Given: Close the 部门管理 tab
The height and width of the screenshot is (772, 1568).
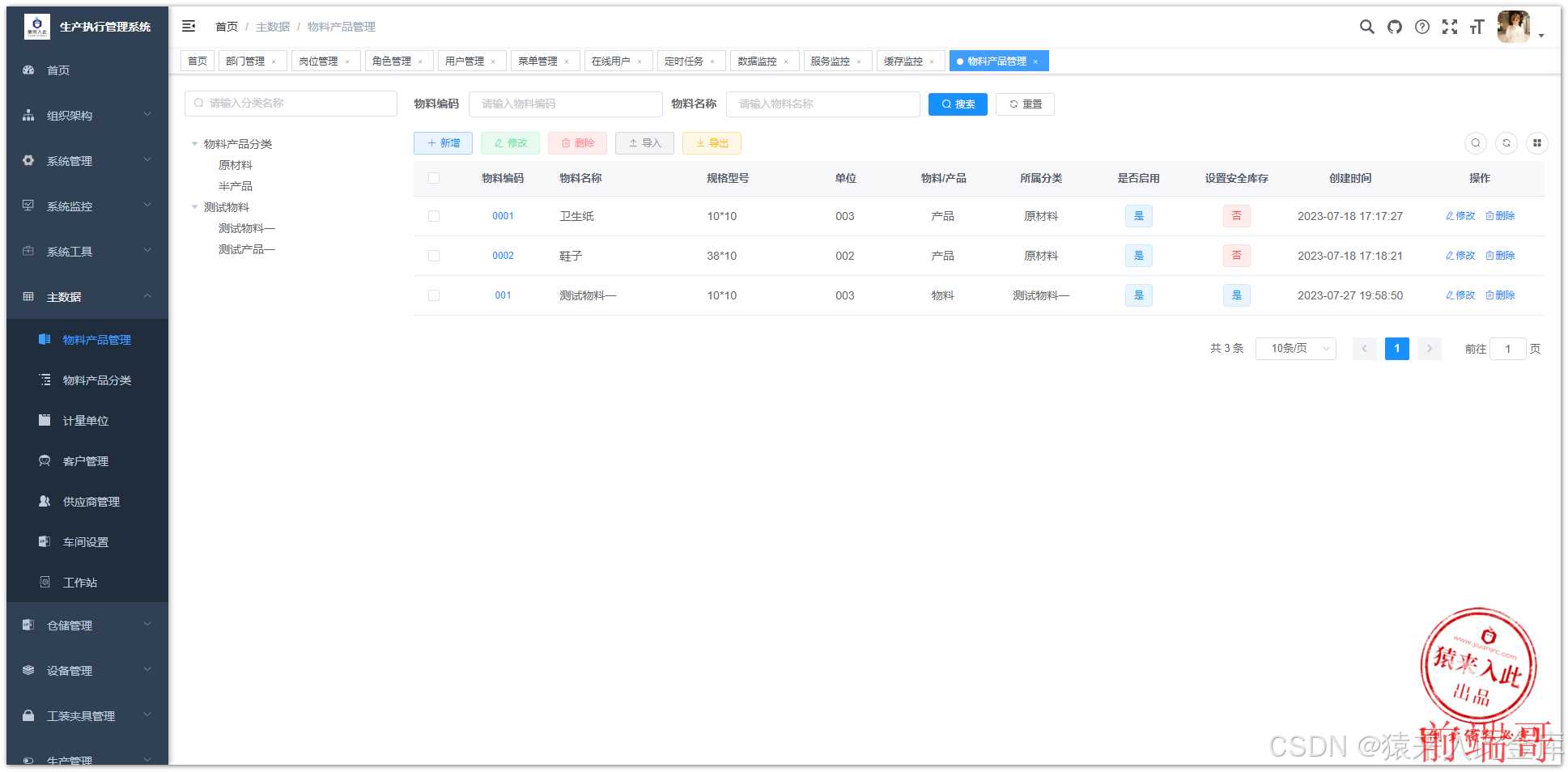Looking at the screenshot, I should (x=274, y=62).
